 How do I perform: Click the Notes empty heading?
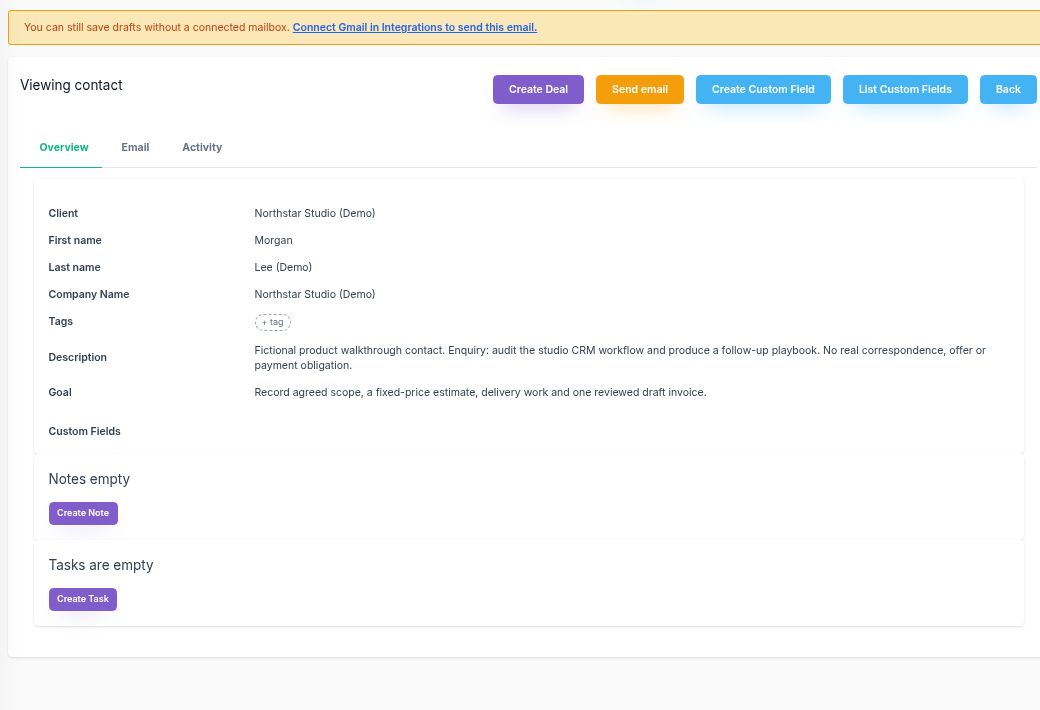tap(89, 479)
